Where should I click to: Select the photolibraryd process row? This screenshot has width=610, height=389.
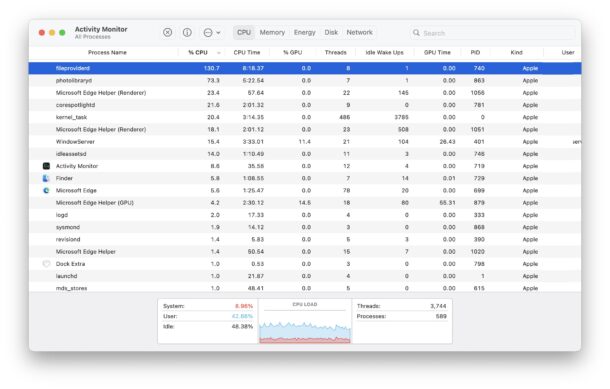point(305,81)
